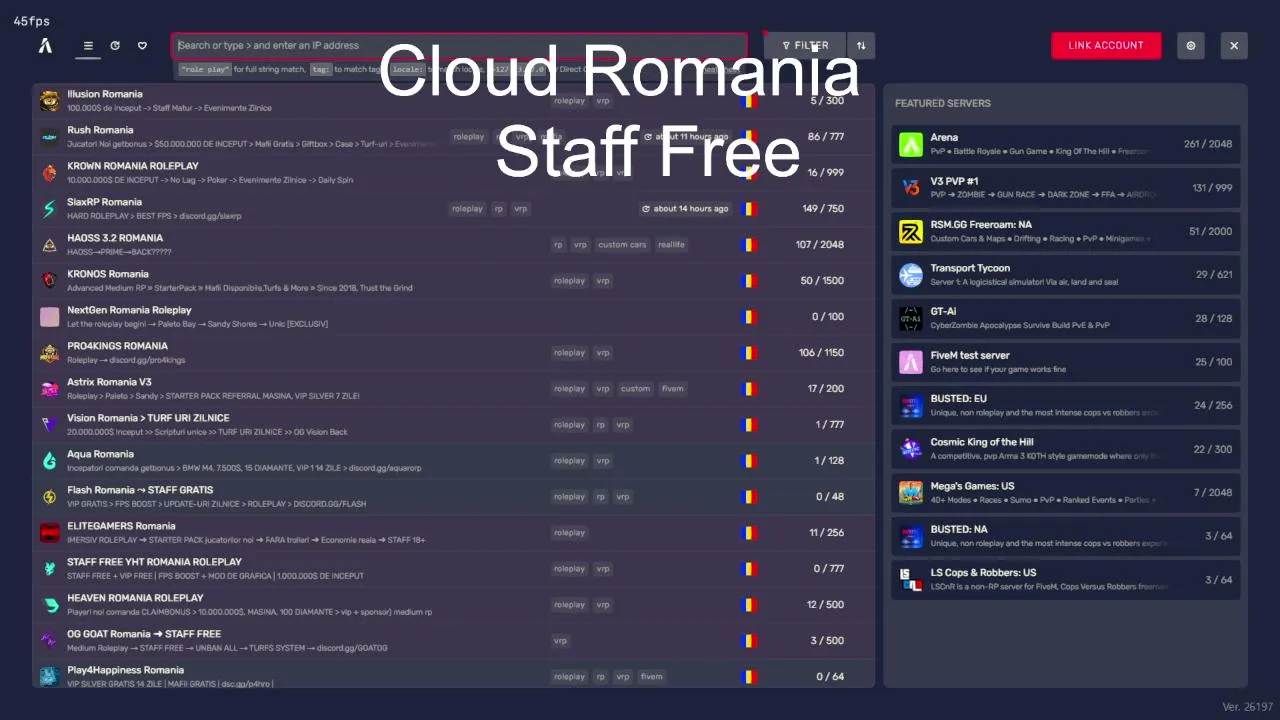
Task: Focus the server search input field
Action: click(460, 45)
